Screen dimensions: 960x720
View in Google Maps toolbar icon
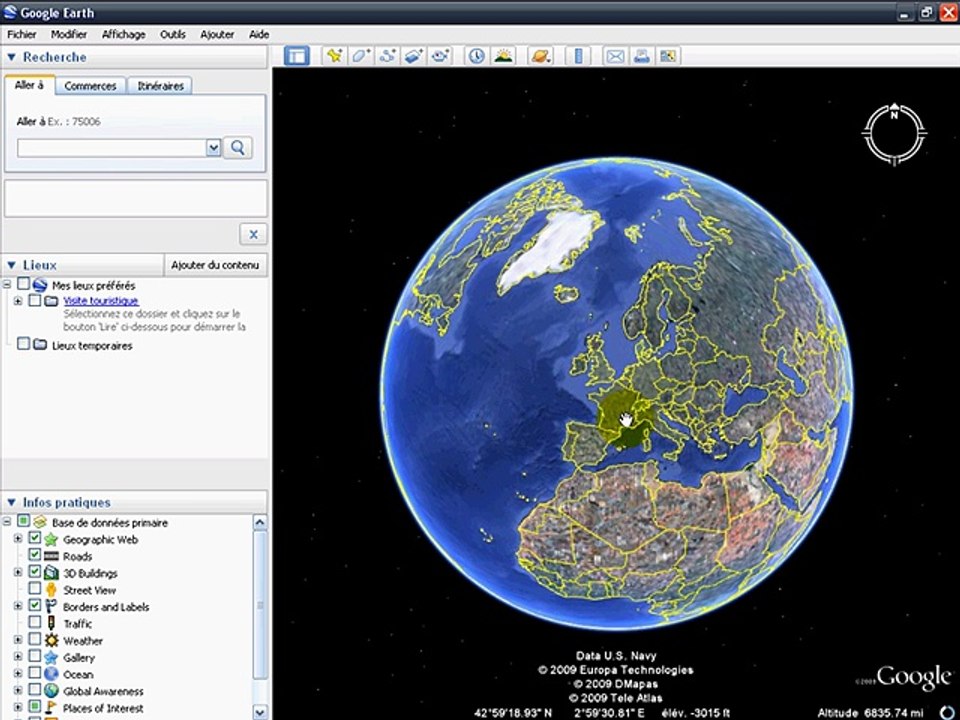pos(668,56)
